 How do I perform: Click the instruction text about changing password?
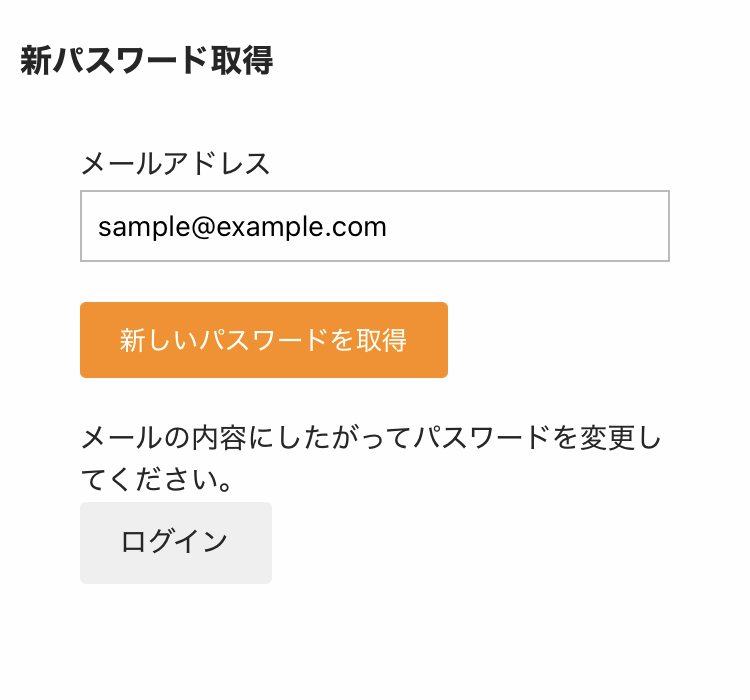(x=372, y=458)
